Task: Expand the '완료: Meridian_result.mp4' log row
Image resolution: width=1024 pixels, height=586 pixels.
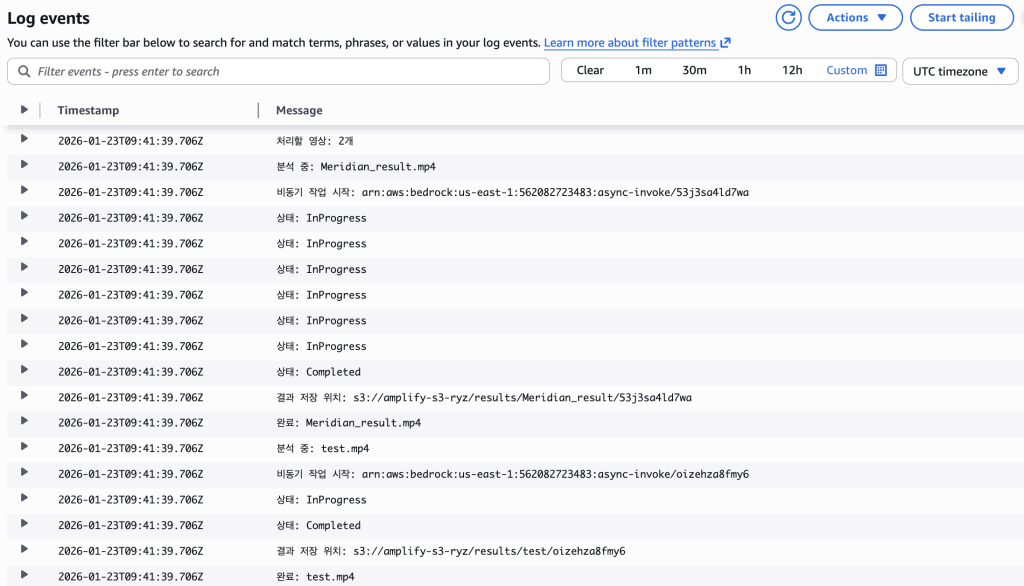Action: click(24, 422)
